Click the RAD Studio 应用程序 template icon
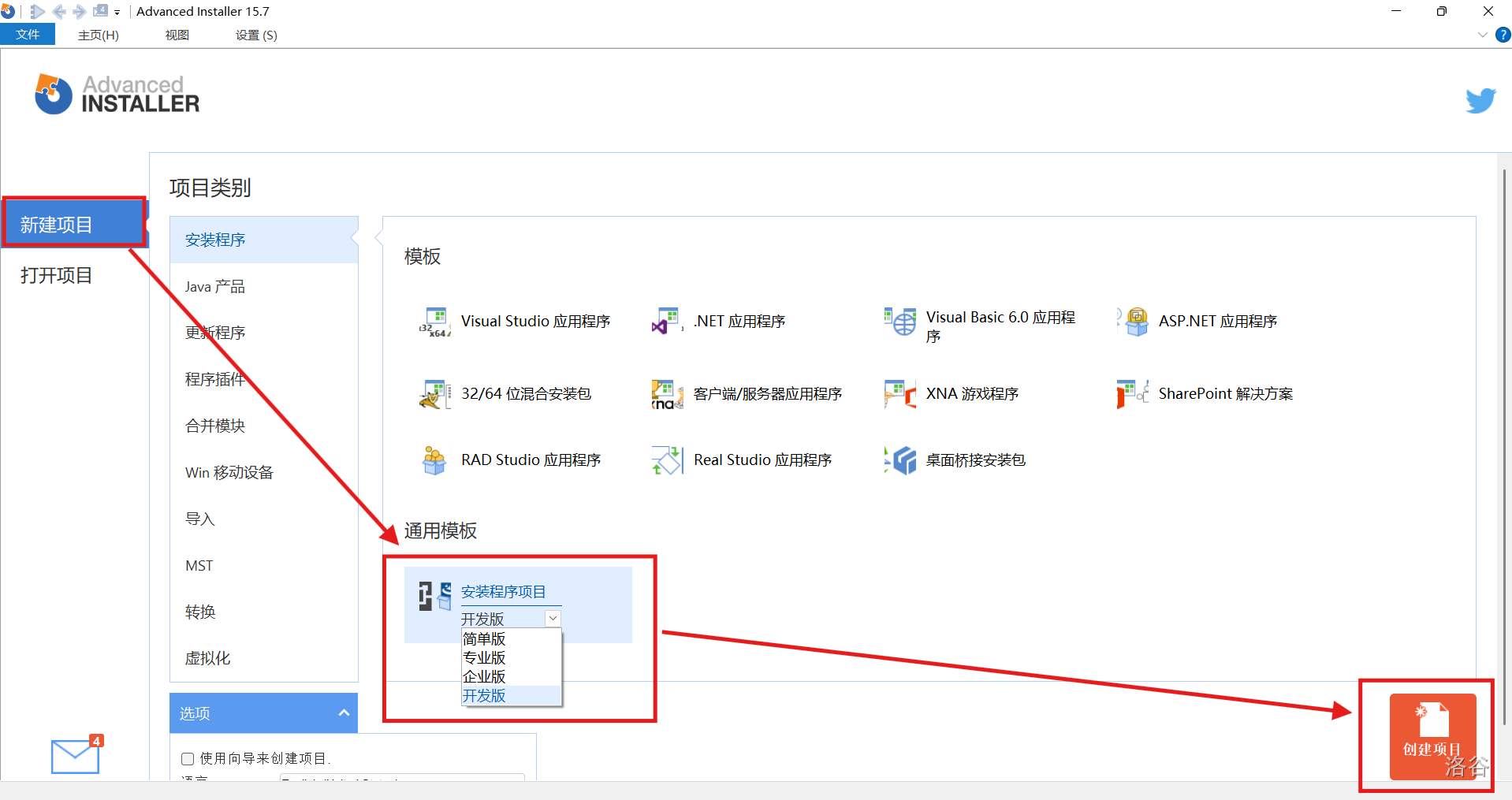Image resolution: width=1512 pixels, height=800 pixels. tap(434, 460)
